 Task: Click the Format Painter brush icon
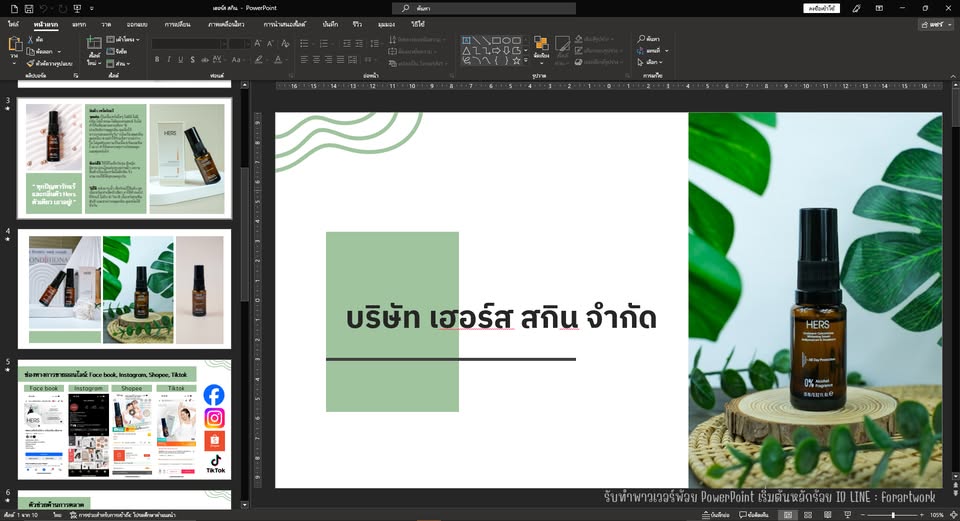click(31, 63)
